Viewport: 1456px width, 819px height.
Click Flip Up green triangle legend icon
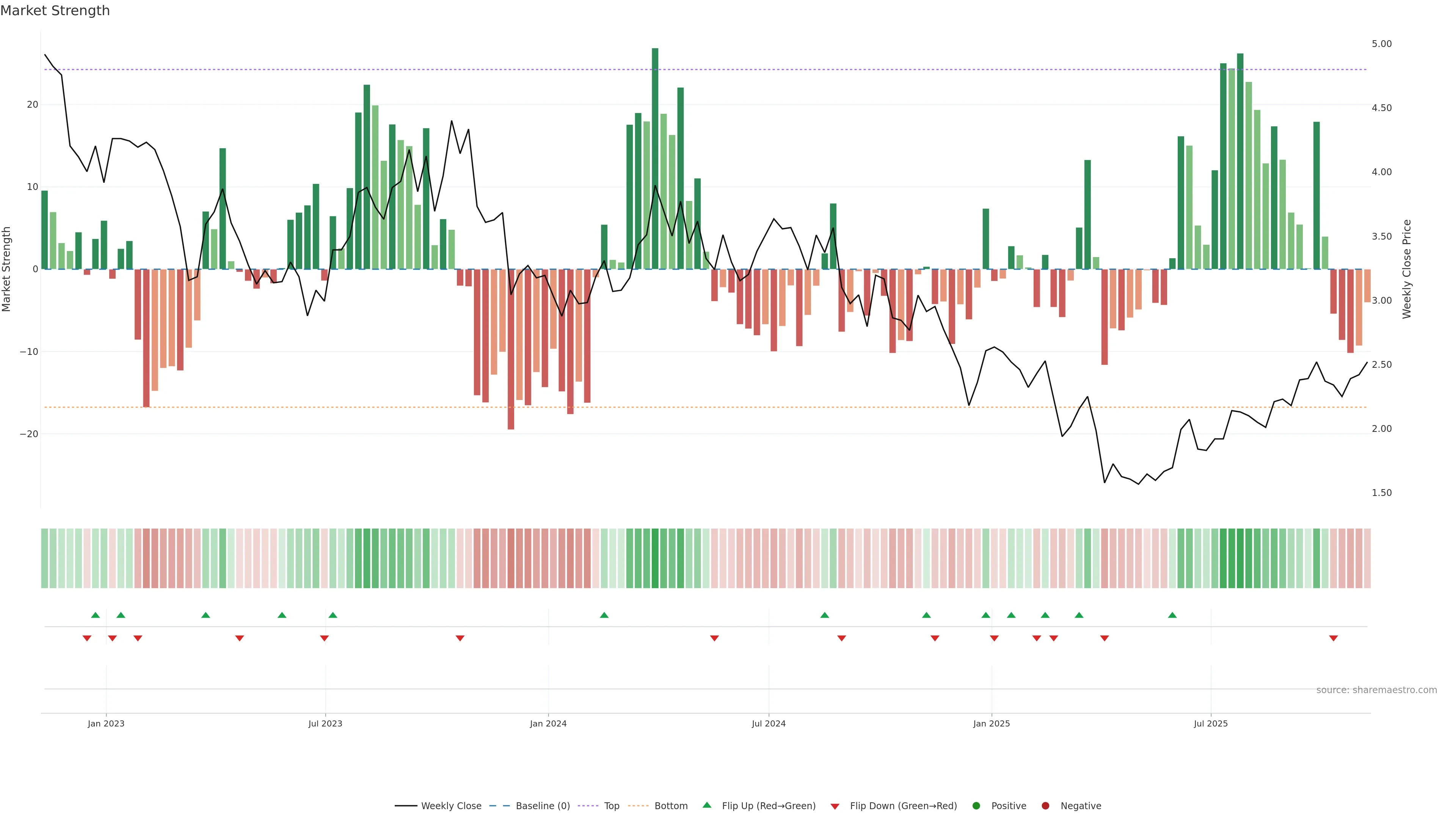706,805
